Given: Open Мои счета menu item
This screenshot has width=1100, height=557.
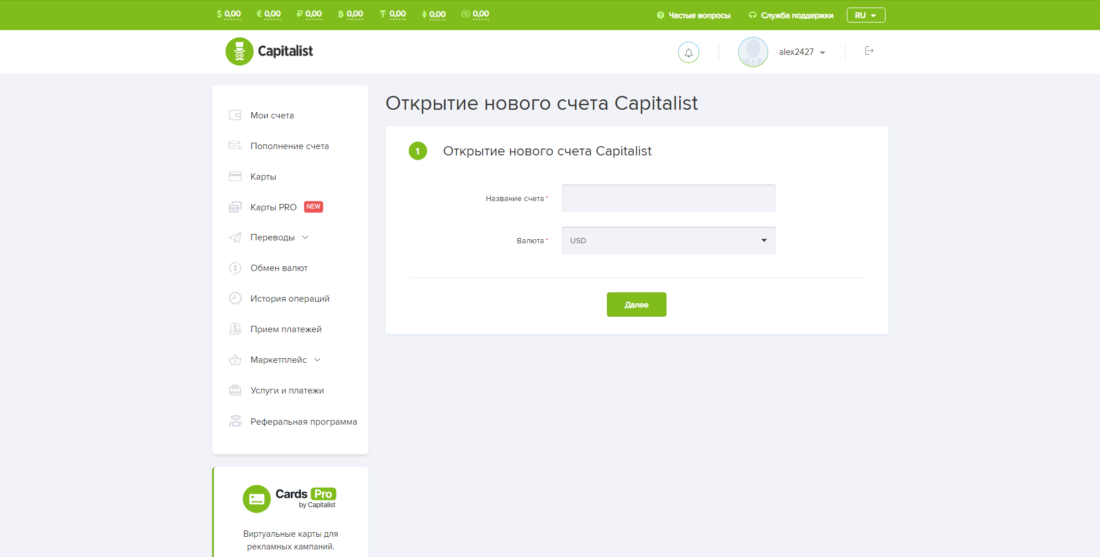Looking at the screenshot, I should (x=272, y=116).
